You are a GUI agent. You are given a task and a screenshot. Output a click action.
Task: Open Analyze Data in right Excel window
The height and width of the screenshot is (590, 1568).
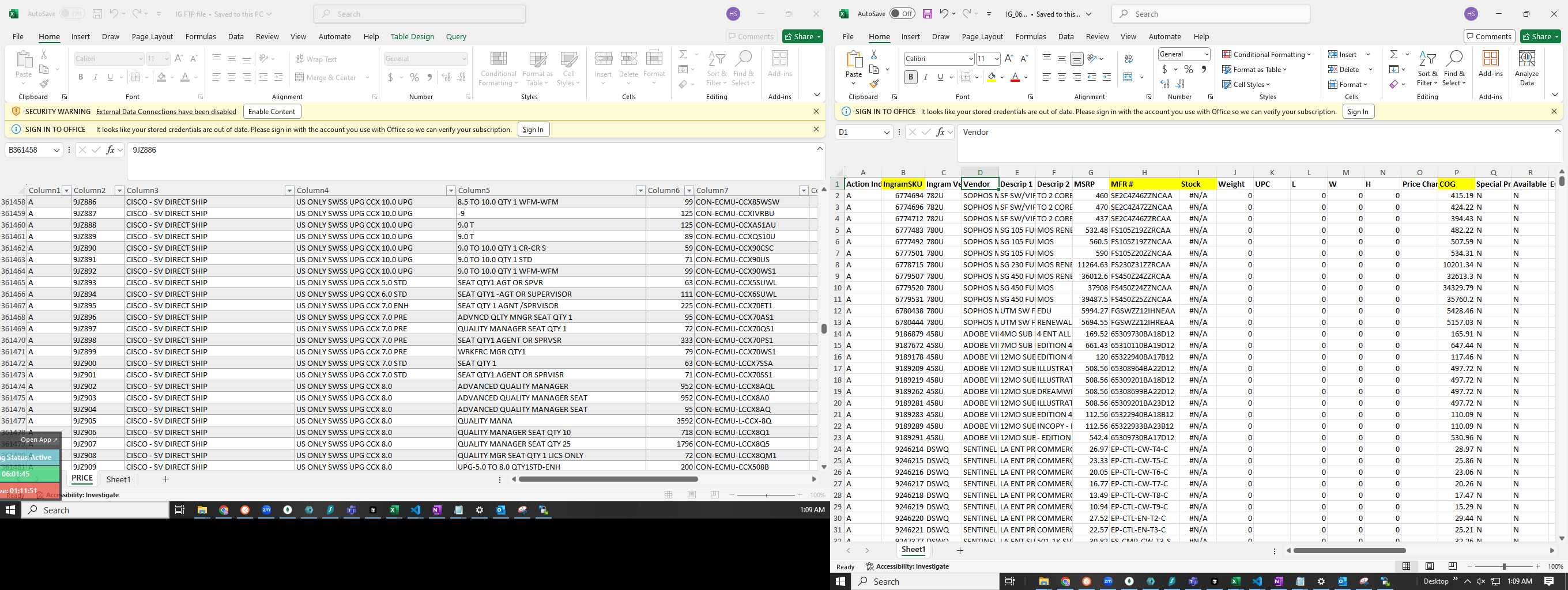1526,67
